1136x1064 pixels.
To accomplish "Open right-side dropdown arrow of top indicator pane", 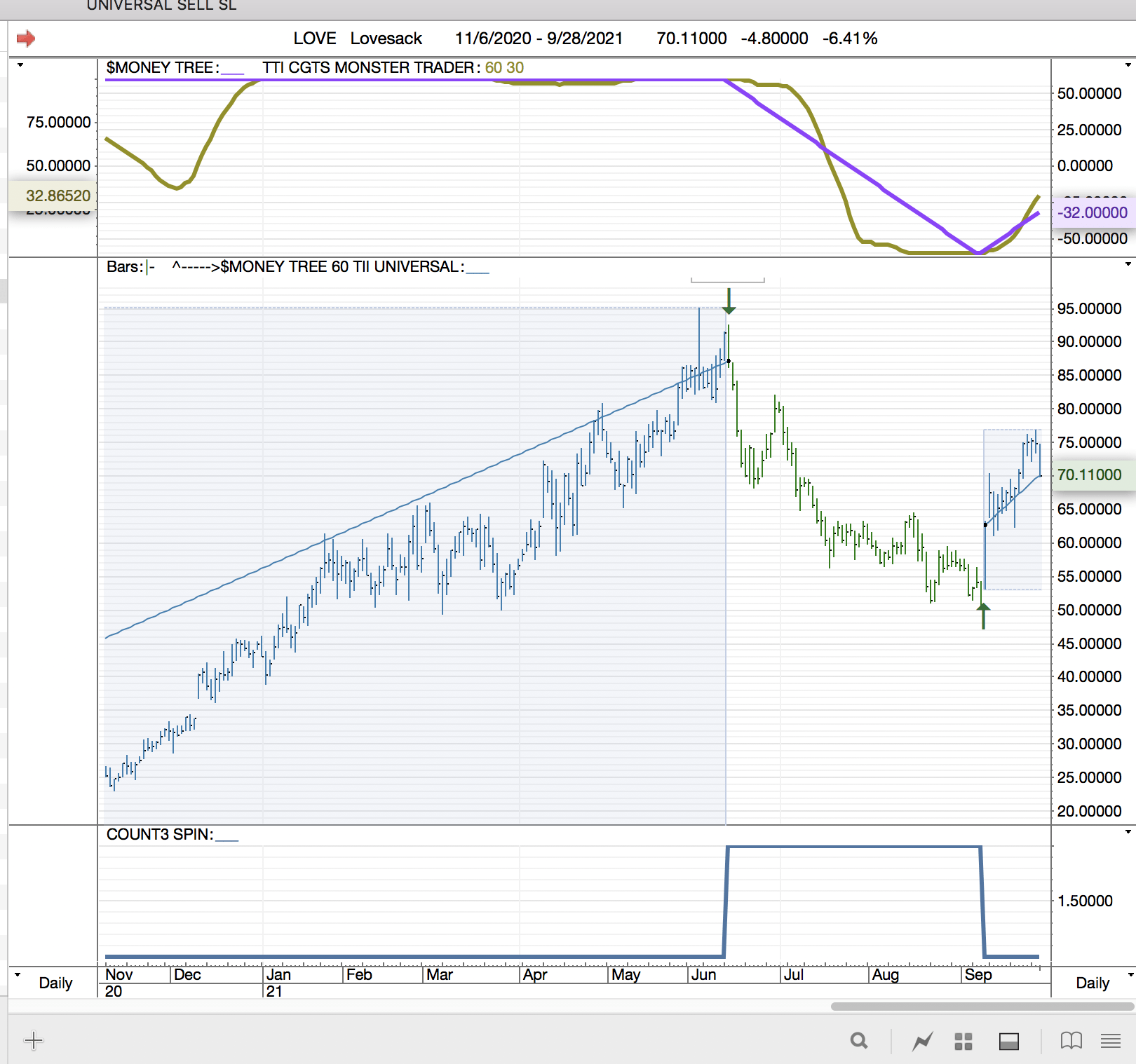I will pos(1128,65).
